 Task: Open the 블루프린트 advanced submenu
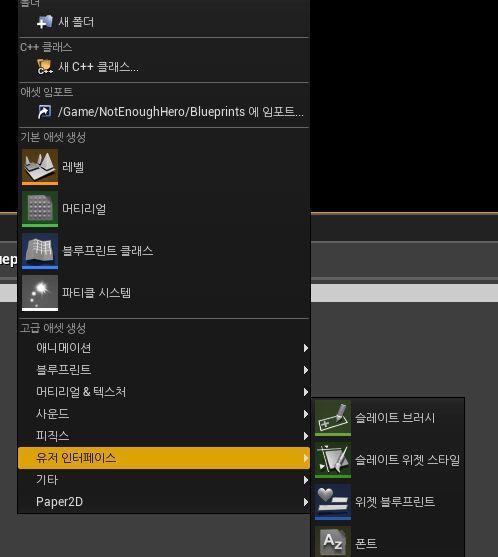click(x=164, y=370)
